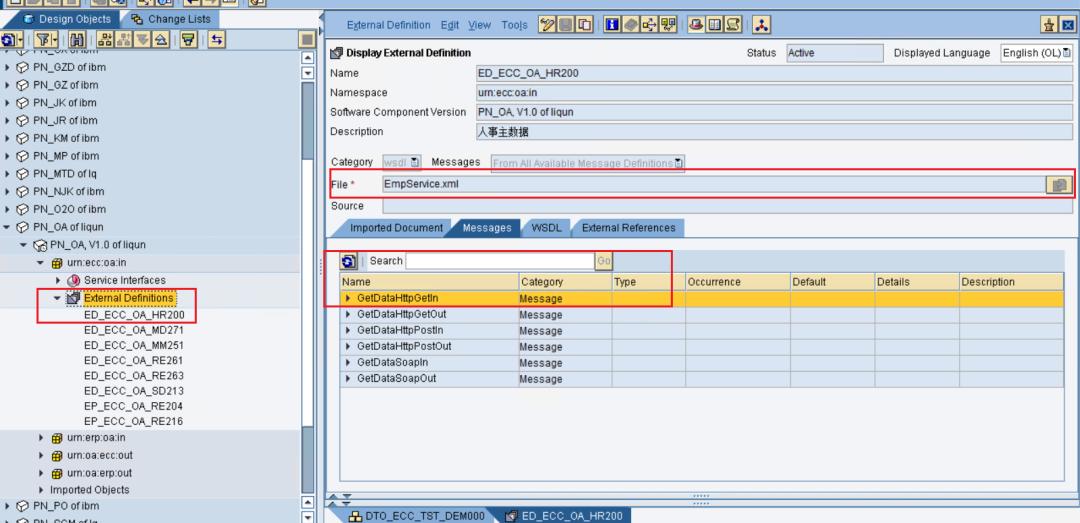This screenshot has width=1080, height=523.
Task: Click inside the messages Search field
Action: pyautogui.click(x=500, y=261)
